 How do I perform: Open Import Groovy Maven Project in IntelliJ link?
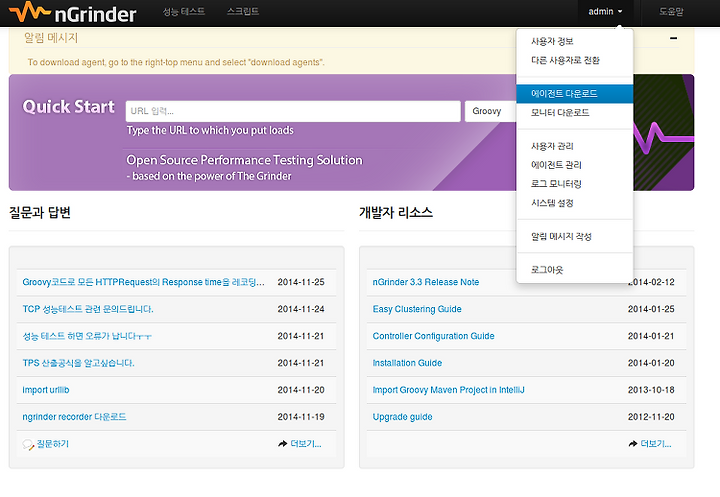pyautogui.click(x=449, y=390)
